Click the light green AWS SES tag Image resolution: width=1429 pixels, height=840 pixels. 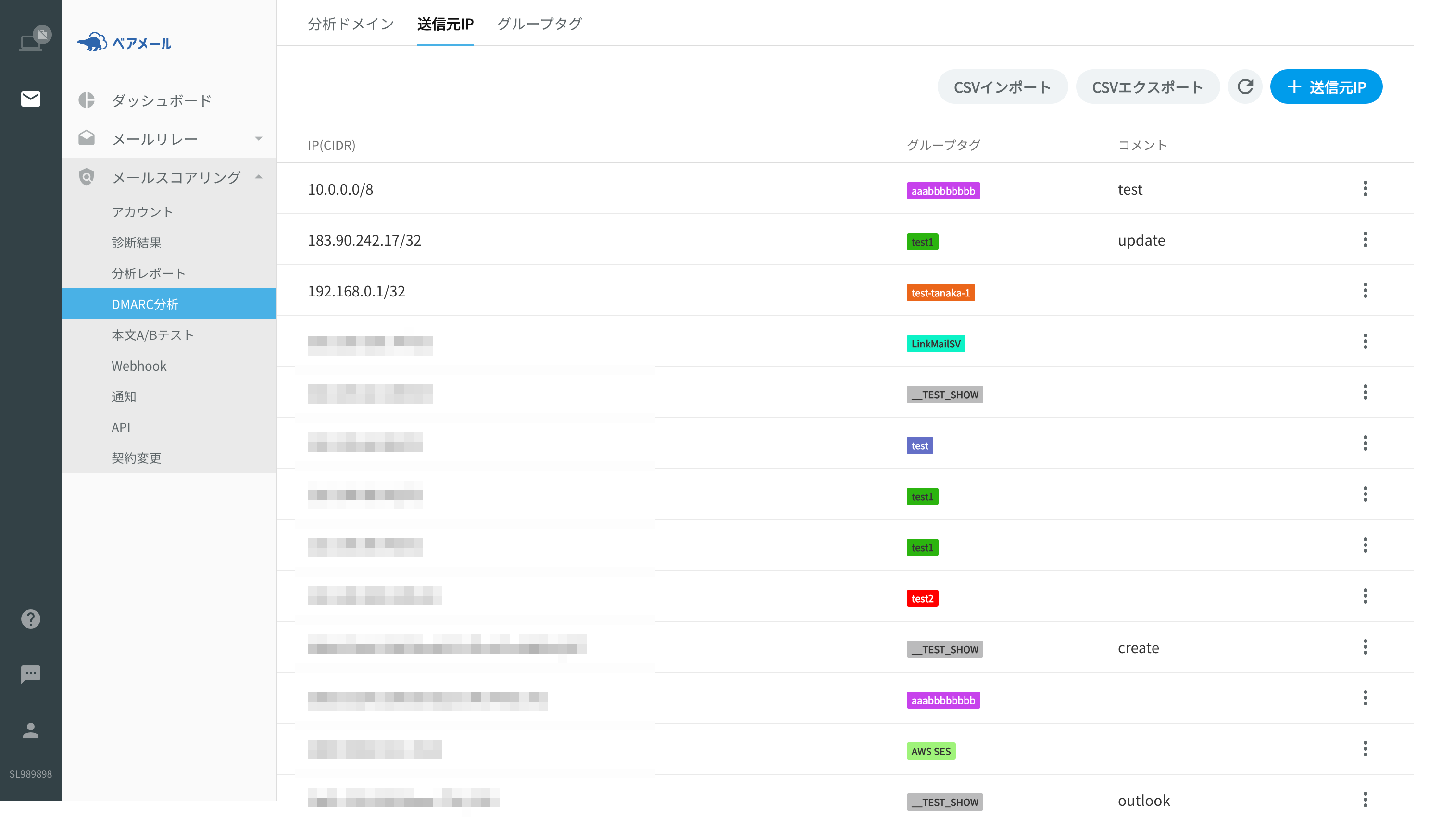coord(931,752)
